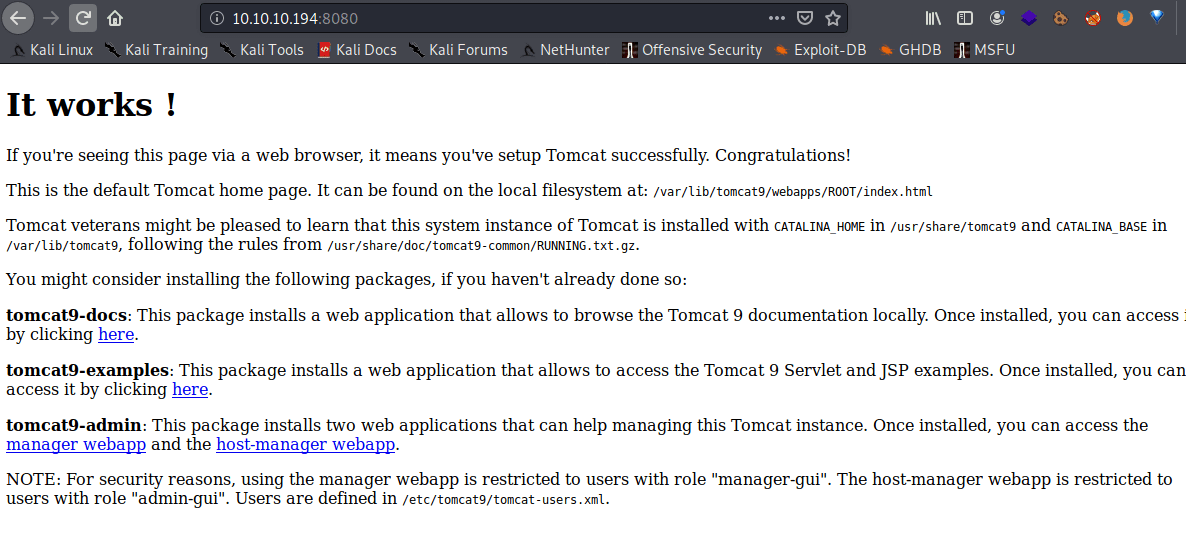
Task: Click the /etc/tomcat9/tomcat-users.xml path text
Action: [x=504, y=499]
